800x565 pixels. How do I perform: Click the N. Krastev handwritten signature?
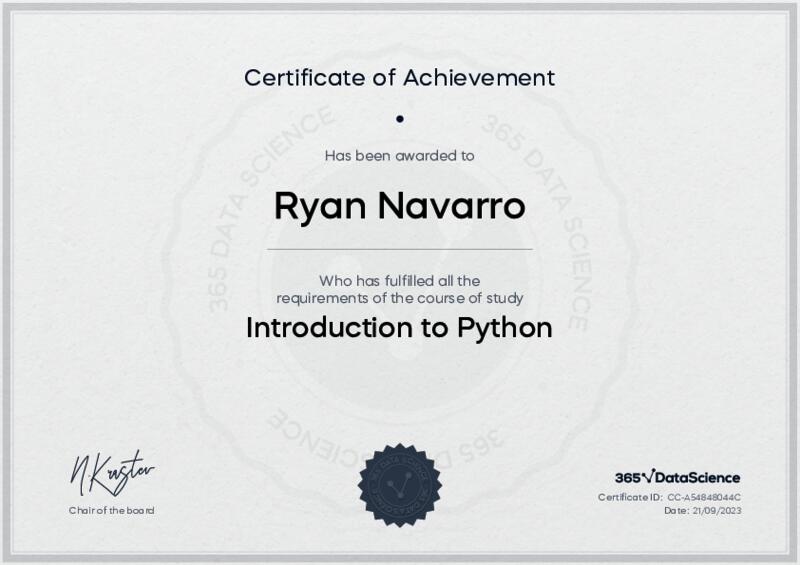111,473
